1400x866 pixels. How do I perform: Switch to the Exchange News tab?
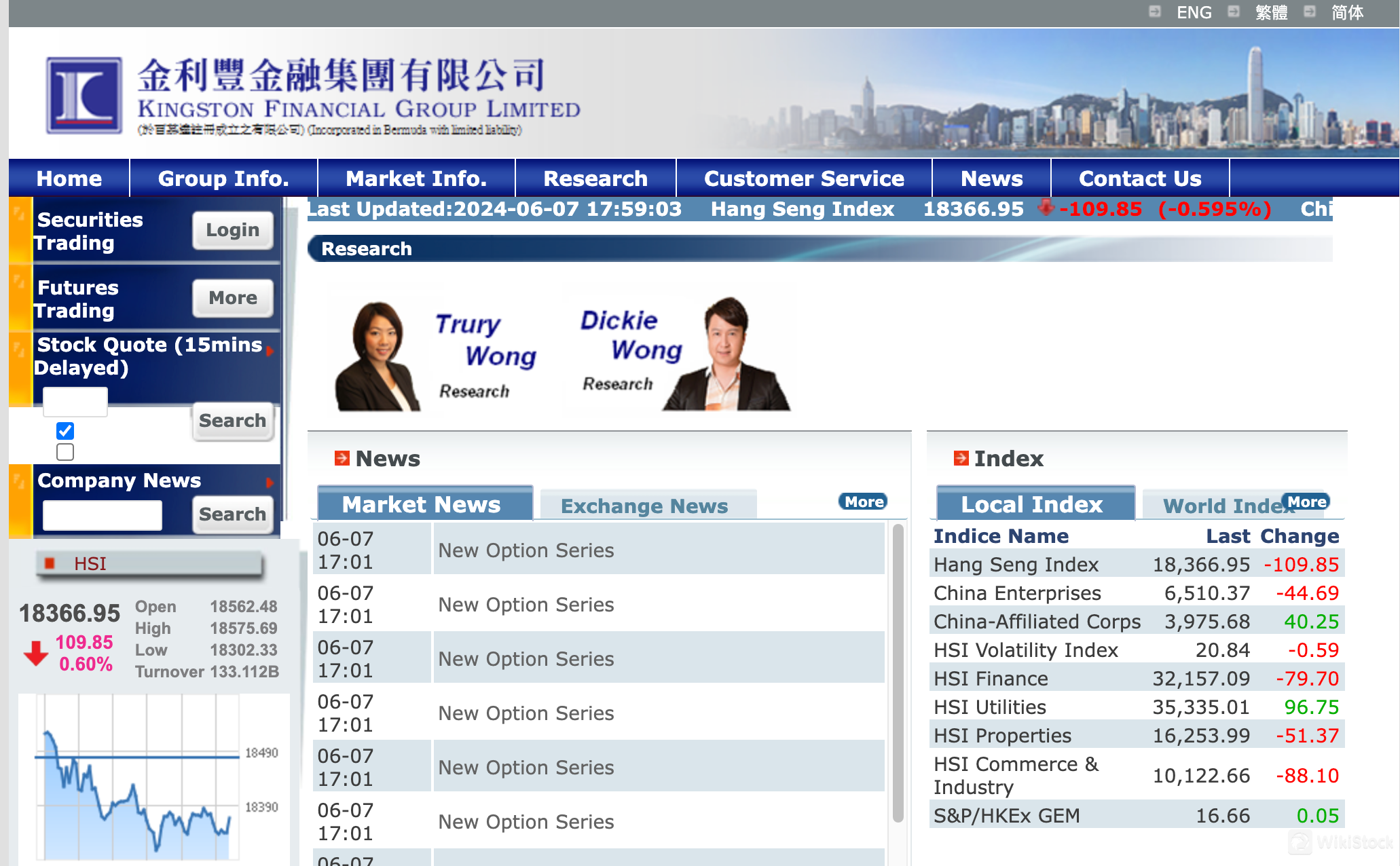click(x=644, y=506)
